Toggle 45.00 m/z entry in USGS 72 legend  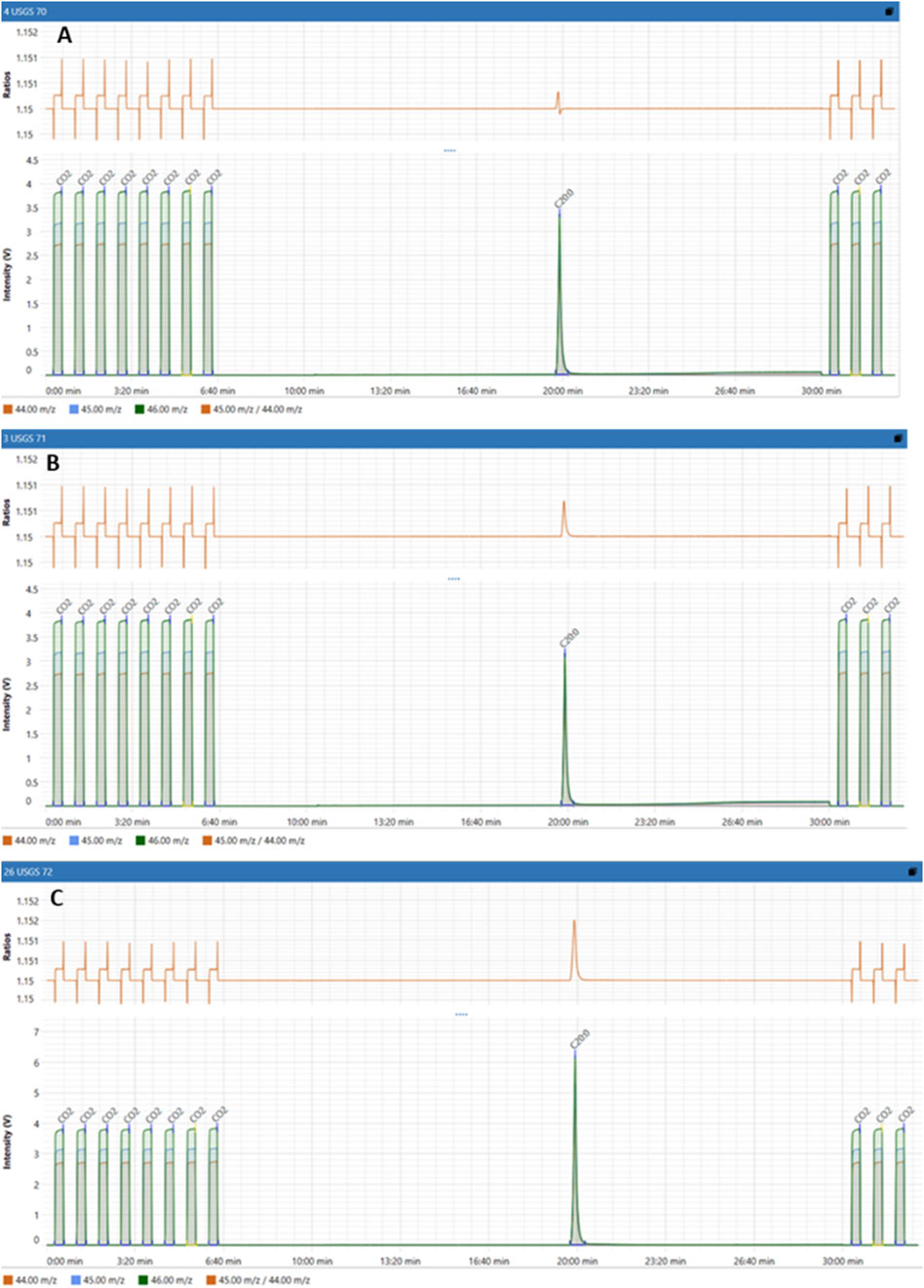(x=97, y=1279)
